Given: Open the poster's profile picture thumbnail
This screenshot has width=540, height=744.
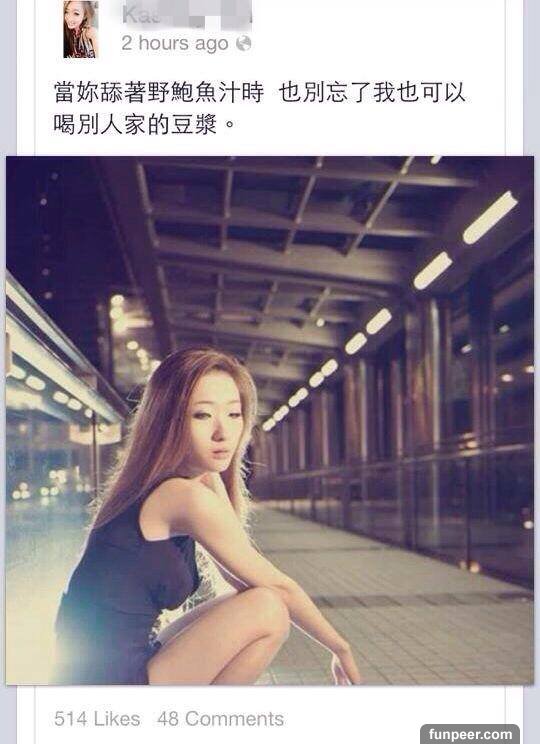Looking at the screenshot, I should [x=81, y=29].
